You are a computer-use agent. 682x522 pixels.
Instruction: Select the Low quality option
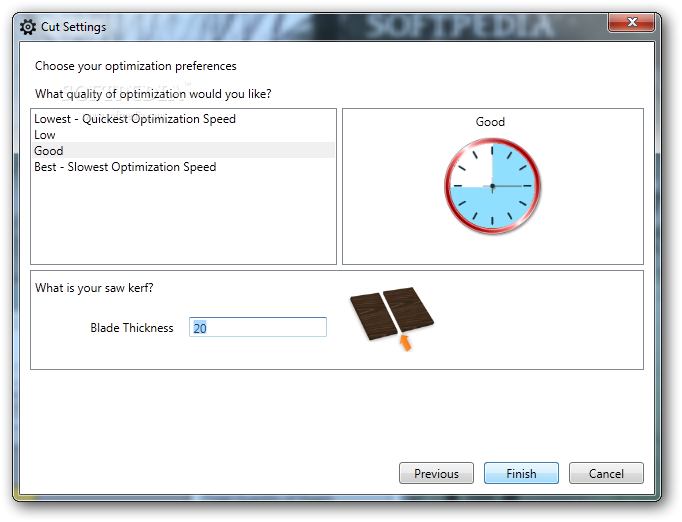[x=183, y=135]
